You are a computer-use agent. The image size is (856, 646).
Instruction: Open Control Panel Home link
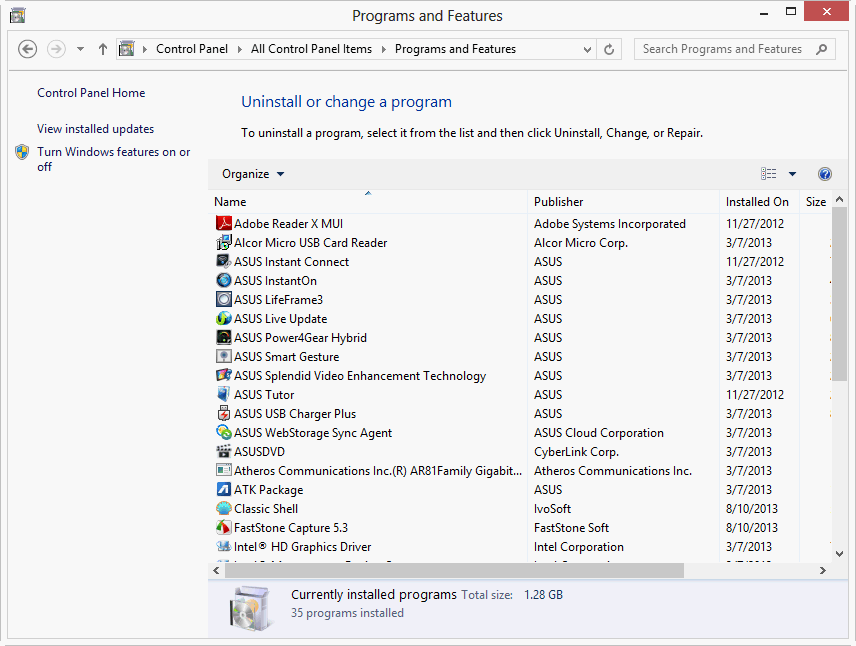(91, 93)
